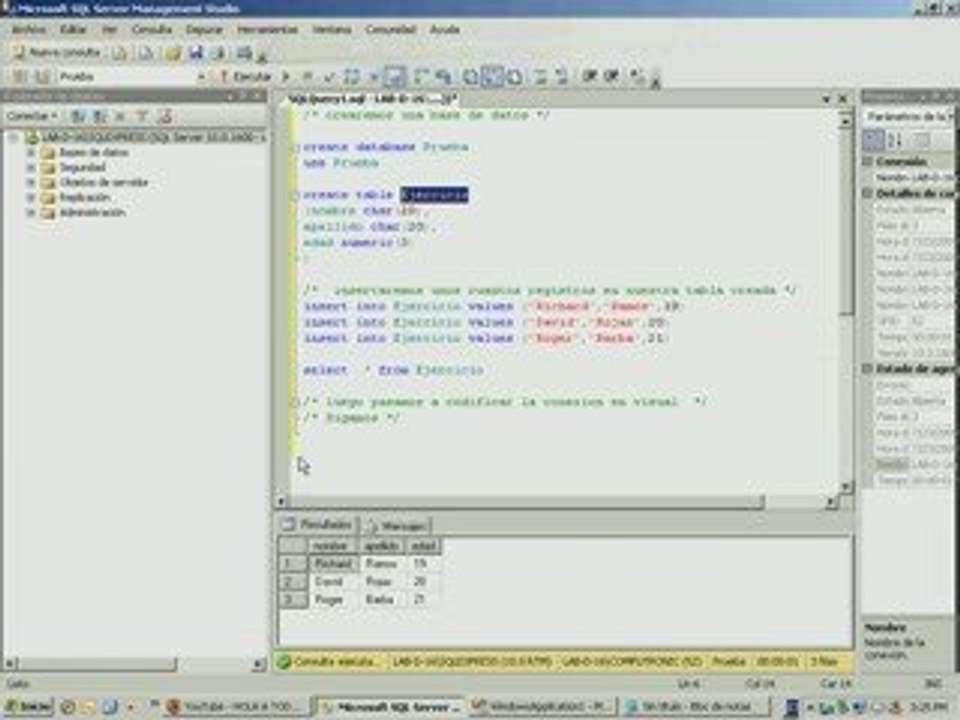The width and height of the screenshot is (960, 720).
Task: Click the open-folder icon in the top toolbar
Action: (x=173, y=53)
